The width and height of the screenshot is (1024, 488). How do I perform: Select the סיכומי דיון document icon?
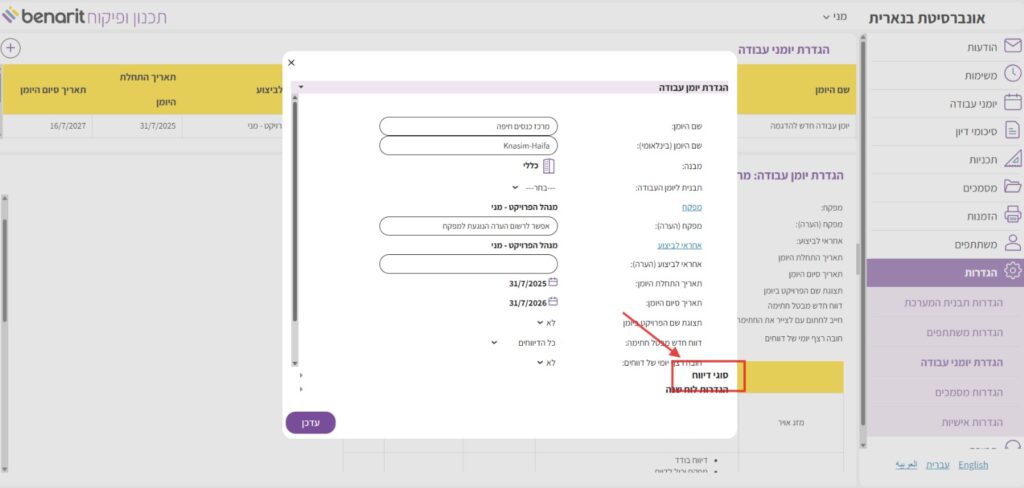click(1012, 130)
